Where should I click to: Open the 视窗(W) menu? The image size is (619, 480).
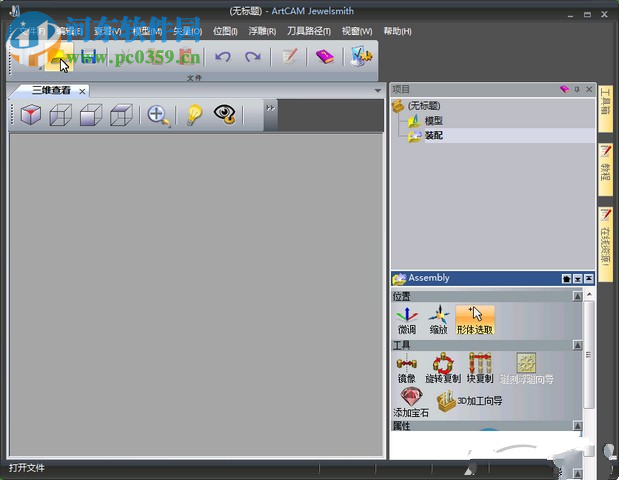(x=357, y=31)
